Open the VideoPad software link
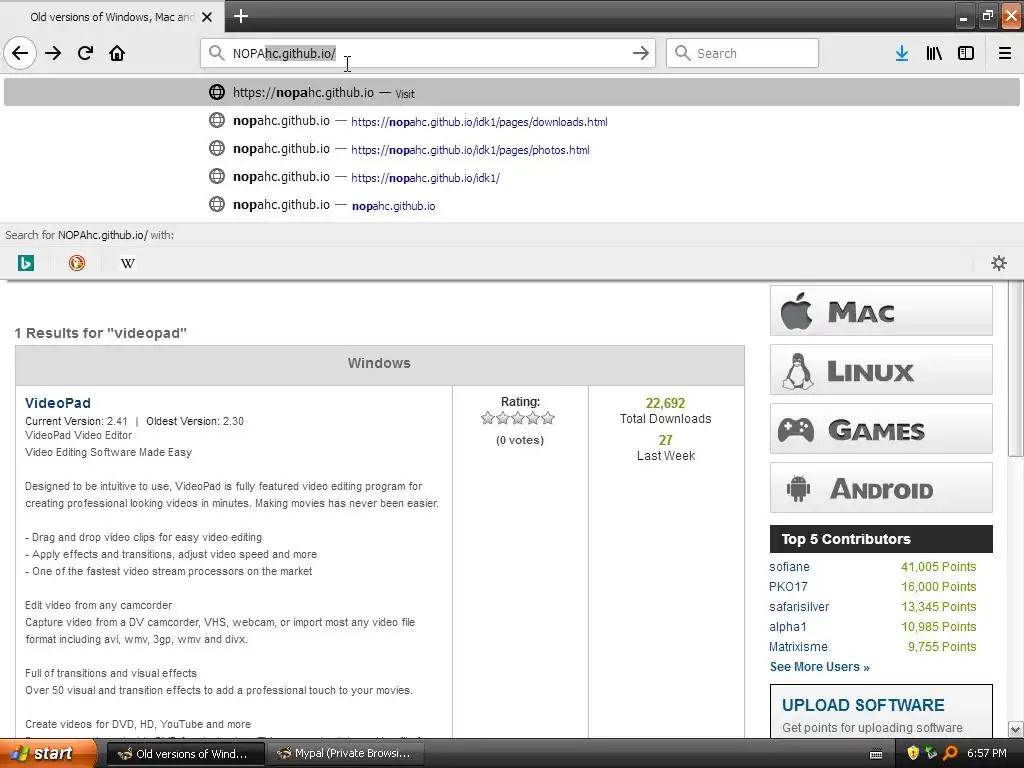The image size is (1024, 768). 57,403
